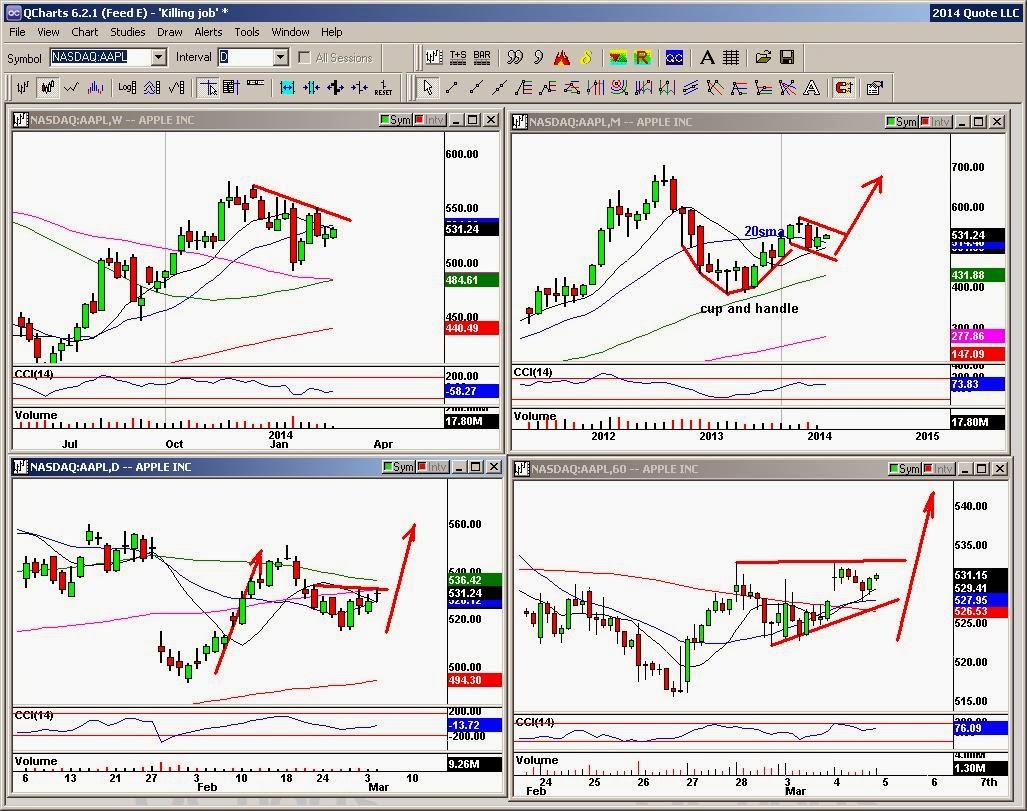Select the line chart style icon
Viewport: 1027px width, 811px height.
(71, 87)
